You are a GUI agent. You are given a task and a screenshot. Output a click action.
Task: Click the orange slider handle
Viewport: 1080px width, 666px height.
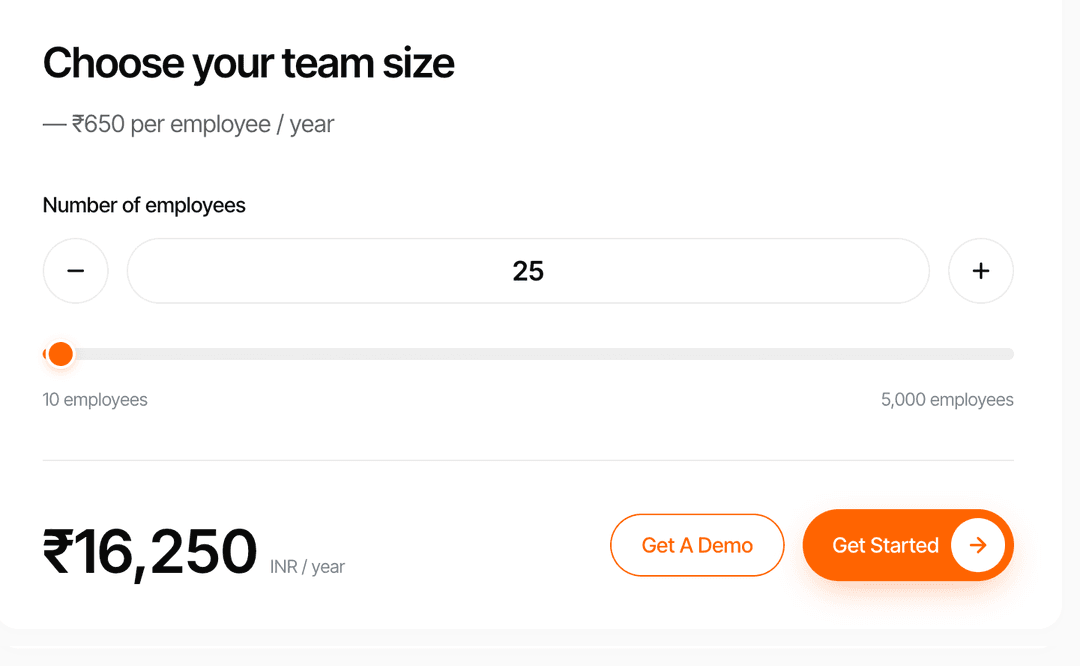(x=61, y=354)
